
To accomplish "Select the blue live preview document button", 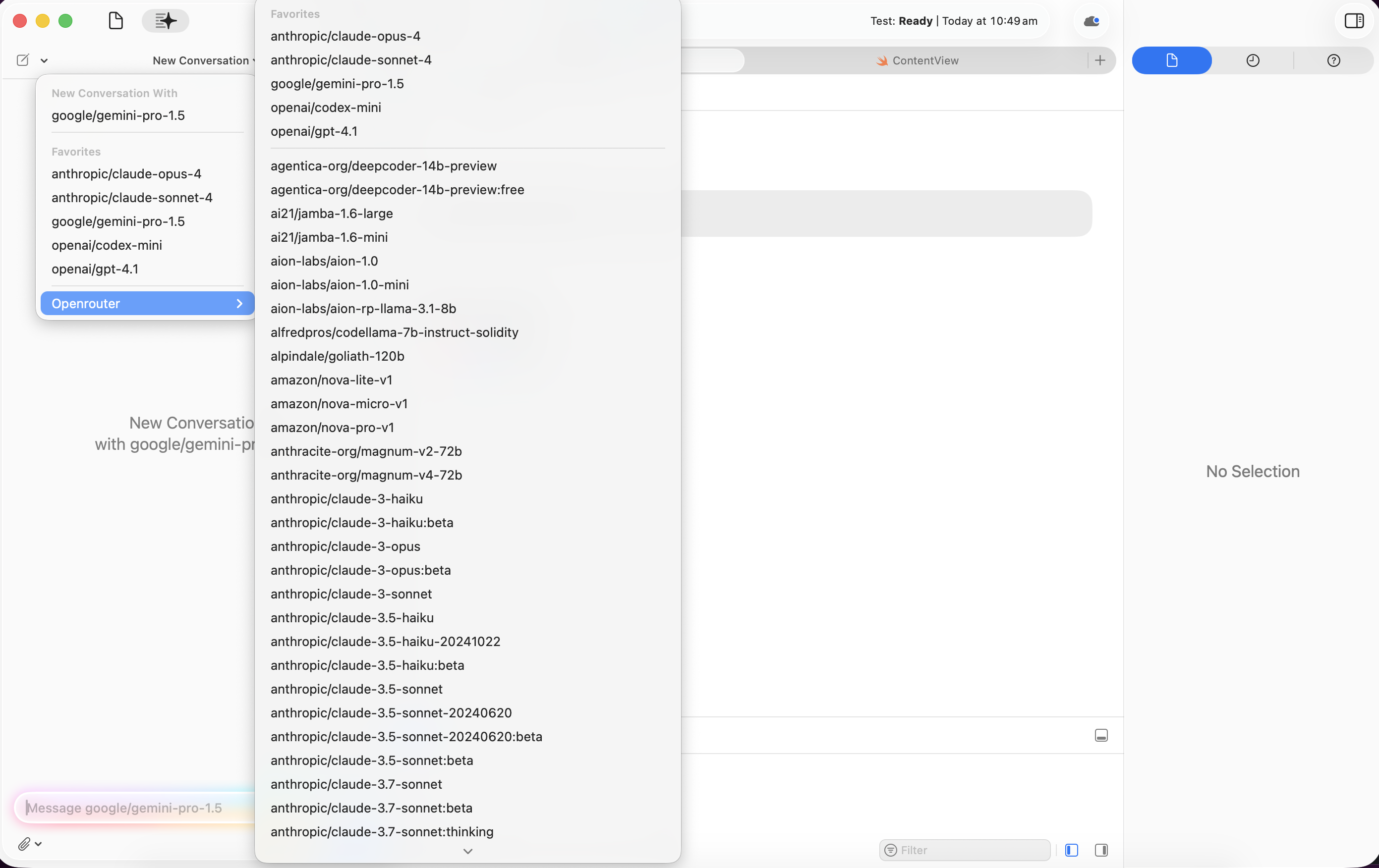I will point(1172,61).
